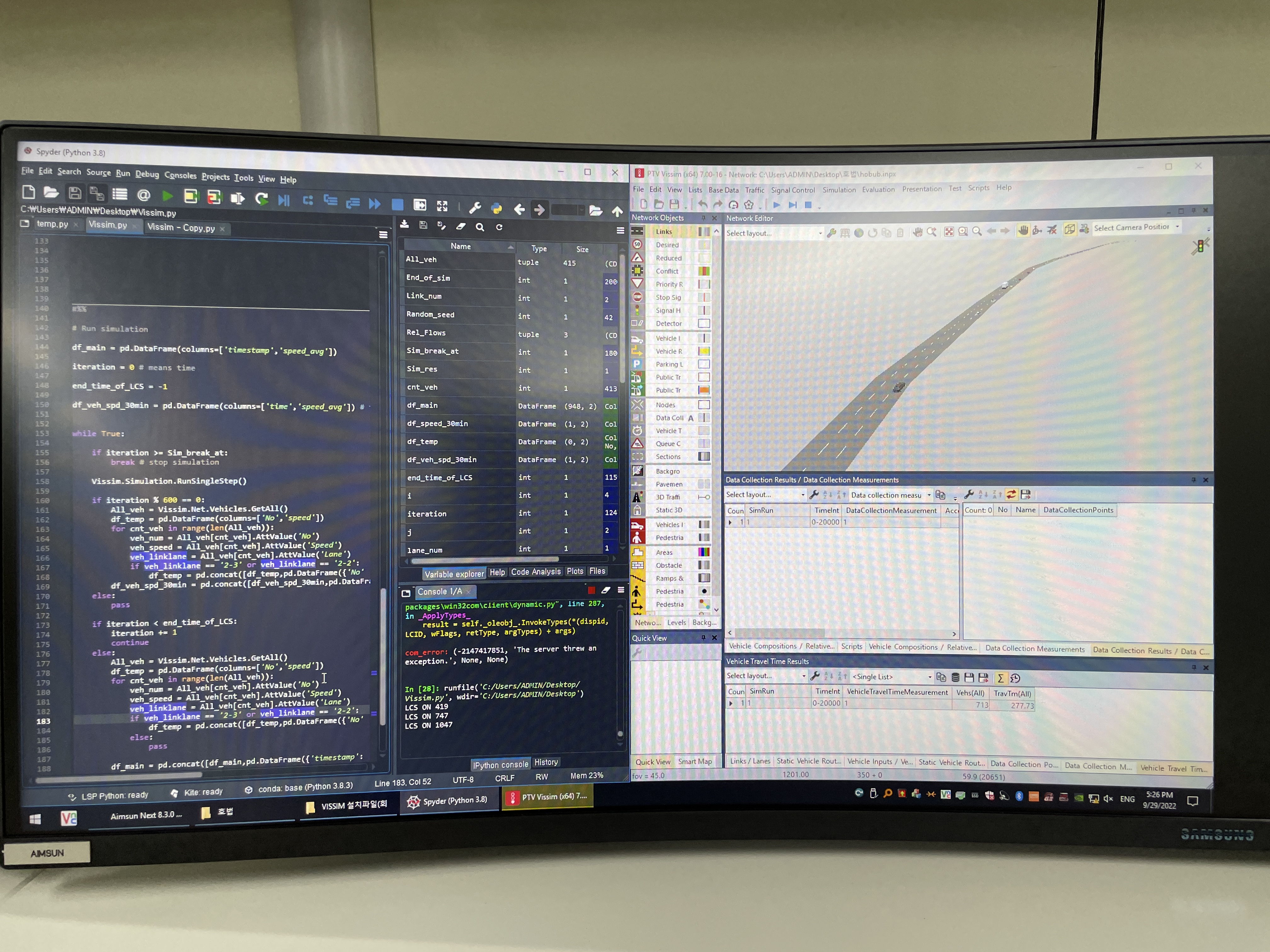Click the TravTm(All) column header
The image size is (1270, 952).
click(x=1012, y=693)
